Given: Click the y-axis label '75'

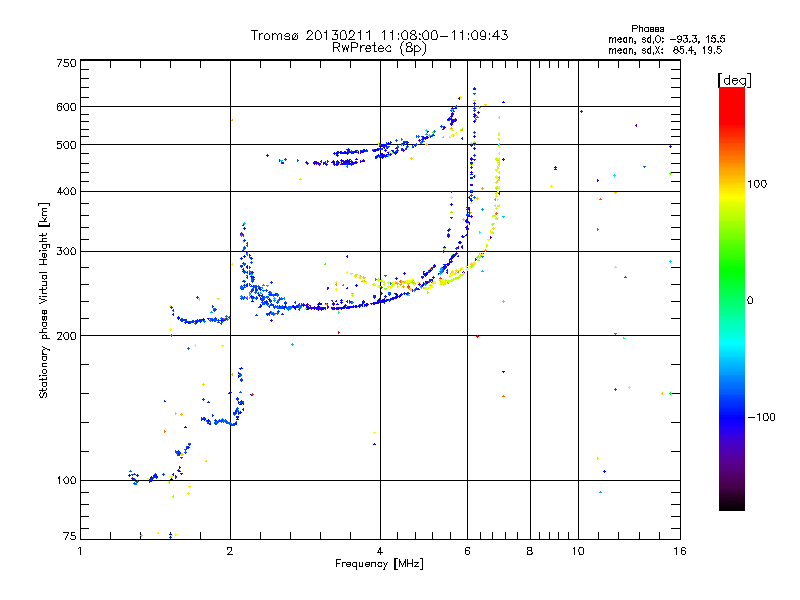Looking at the screenshot, I should [x=70, y=536].
